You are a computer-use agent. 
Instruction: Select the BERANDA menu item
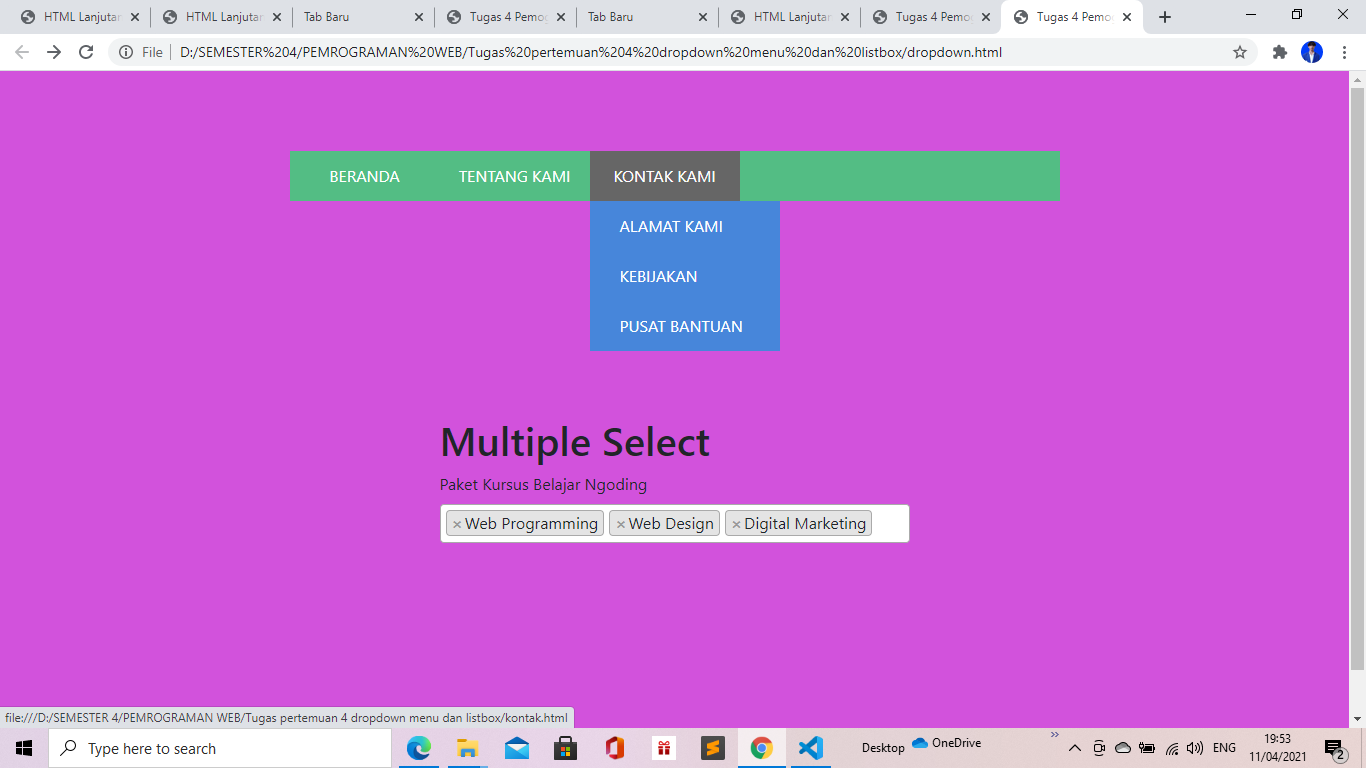364,176
